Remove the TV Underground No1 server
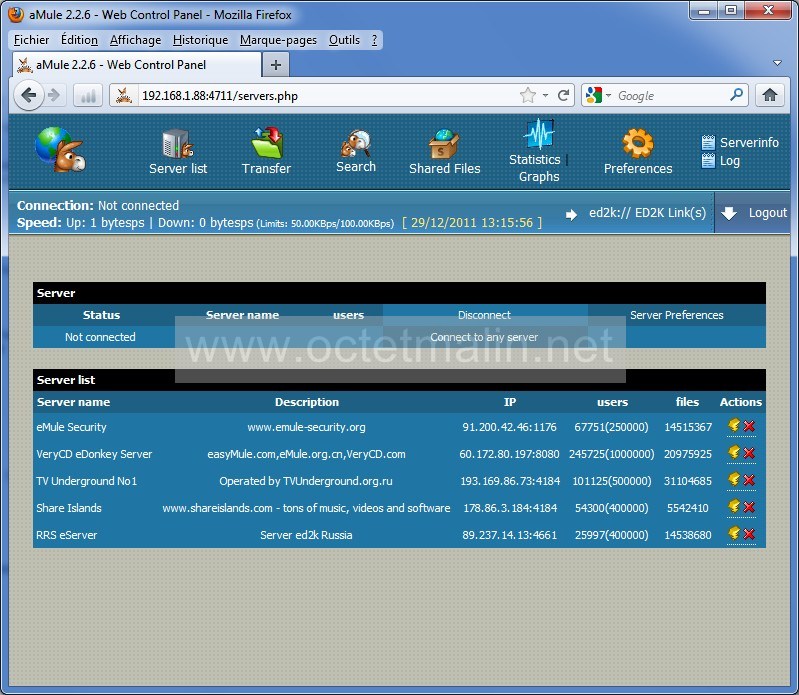 (749, 480)
